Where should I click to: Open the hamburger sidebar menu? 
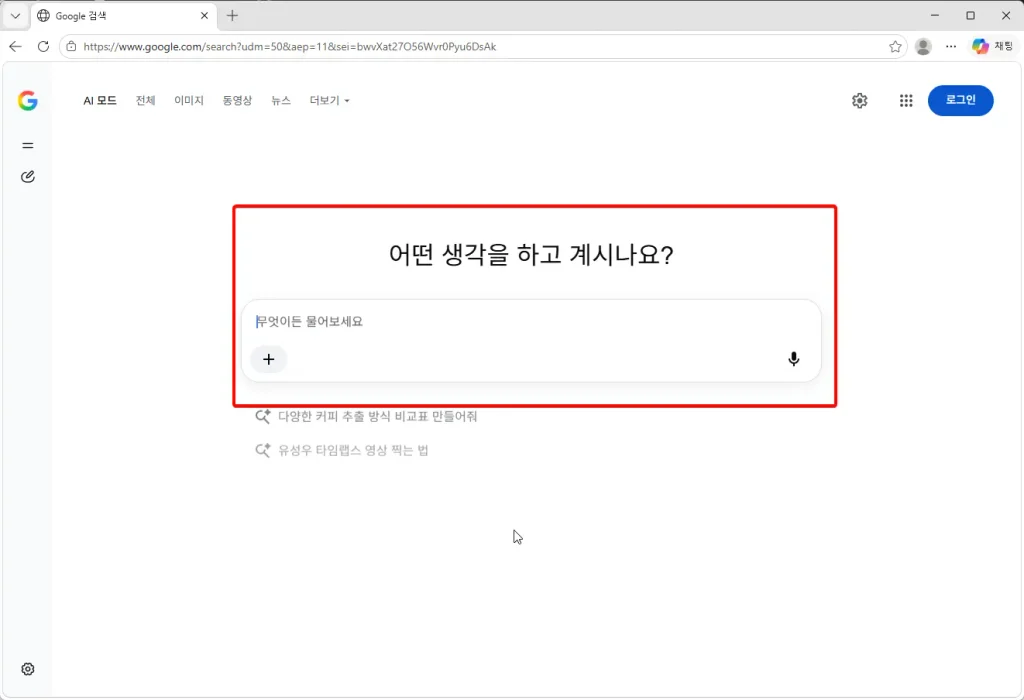27,146
